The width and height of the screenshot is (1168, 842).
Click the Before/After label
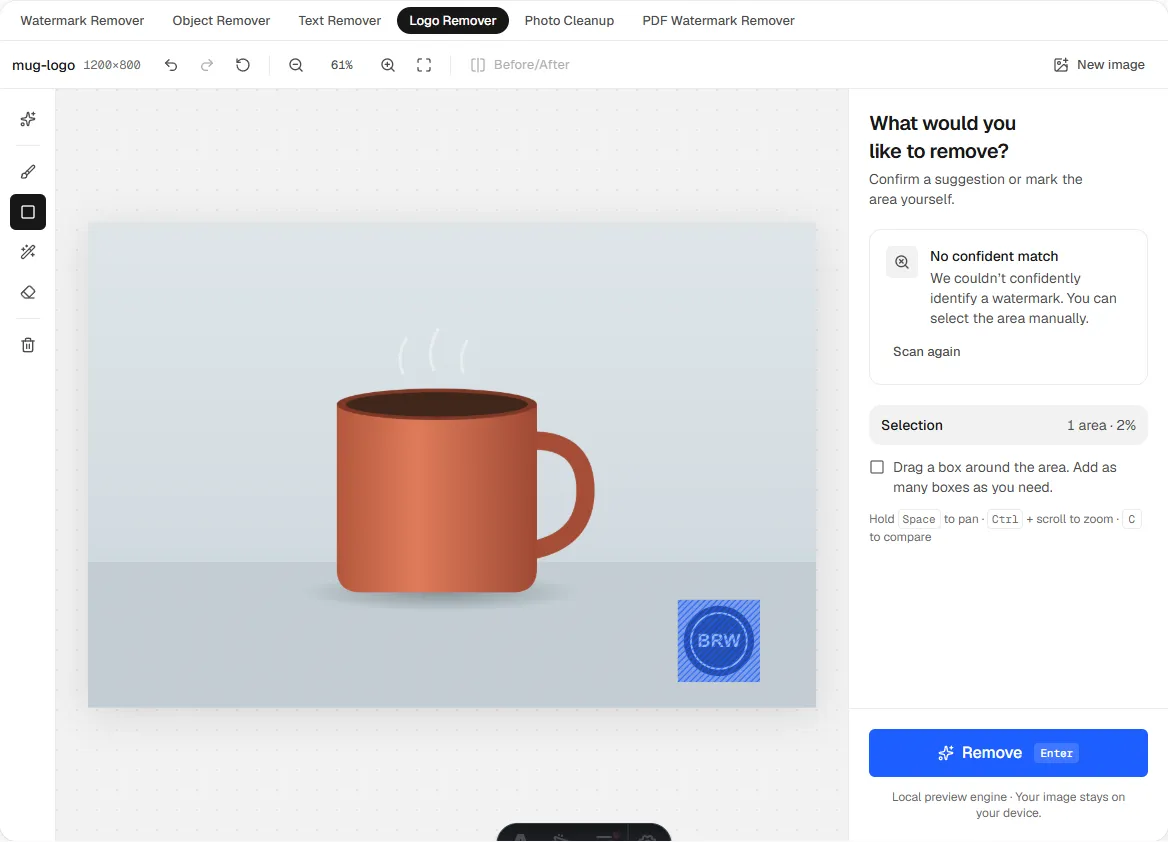coord(531,65)
